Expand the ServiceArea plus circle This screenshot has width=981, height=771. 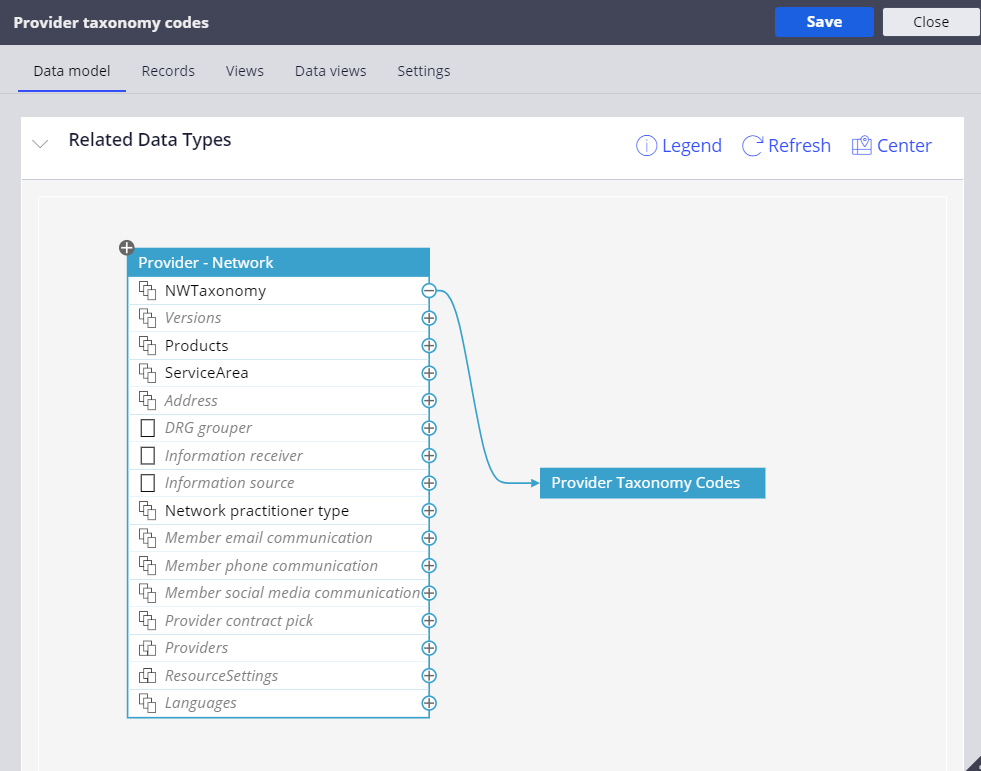pos(429,373)
